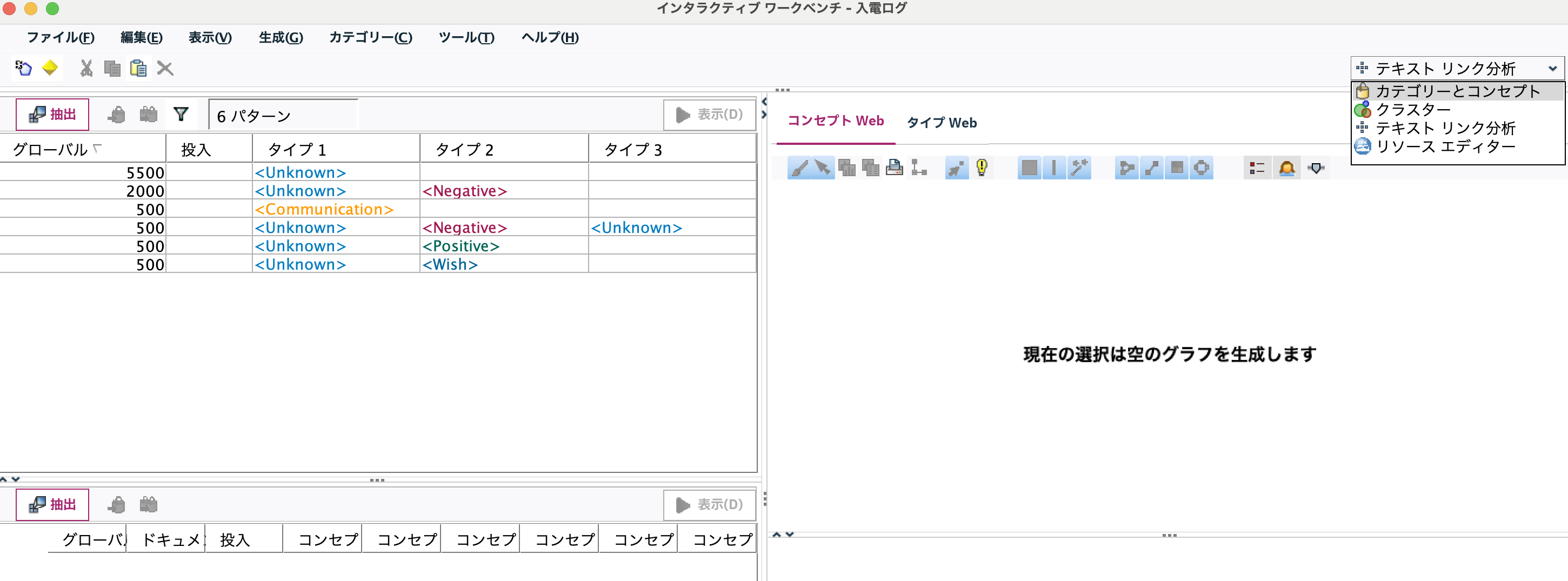The height and width of the screenshot is (581, 1568).
Task: Click the magic wand layout icon
Action: click(x=1080, y=169)
